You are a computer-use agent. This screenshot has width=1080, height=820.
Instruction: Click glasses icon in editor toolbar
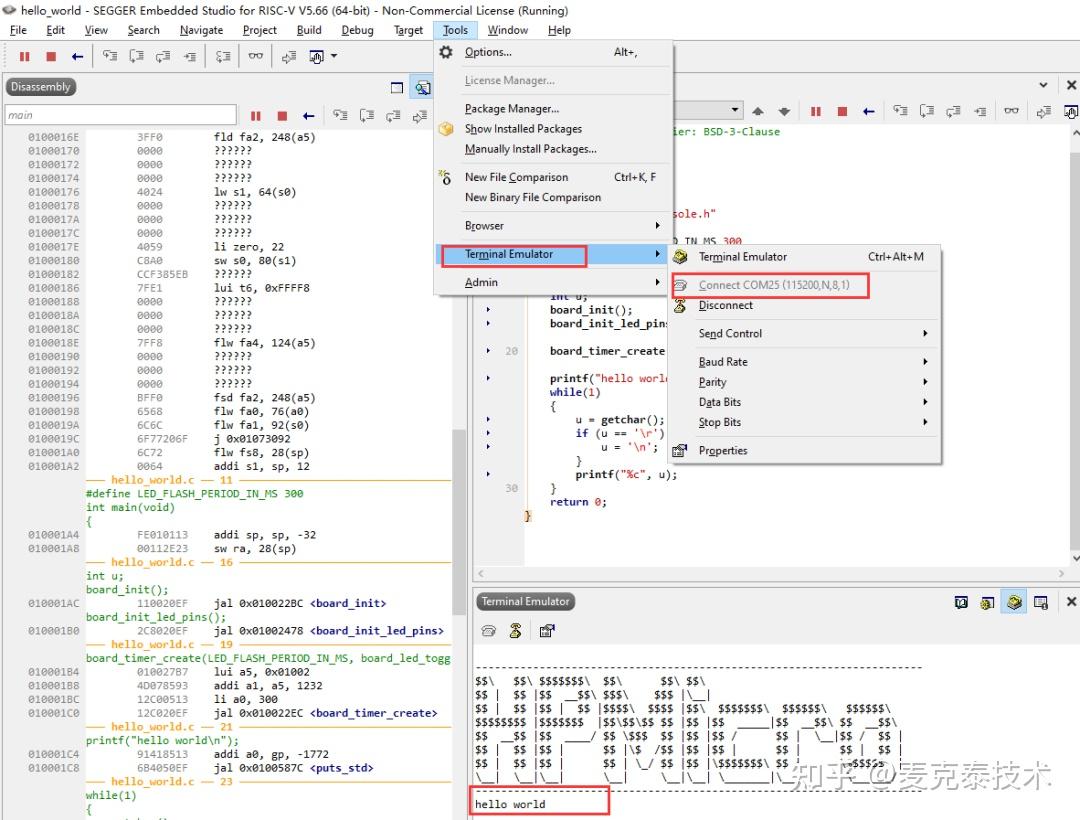click(x=1011, y=110)
